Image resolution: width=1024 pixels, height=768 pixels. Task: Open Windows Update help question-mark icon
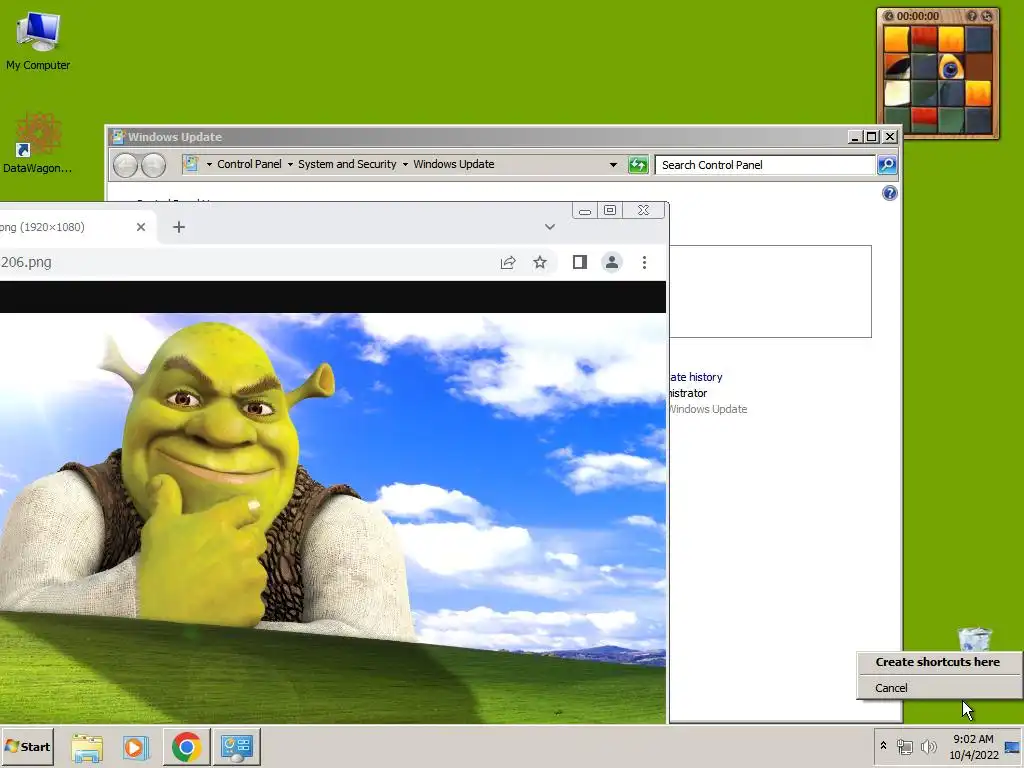click(x=889, y=193)
